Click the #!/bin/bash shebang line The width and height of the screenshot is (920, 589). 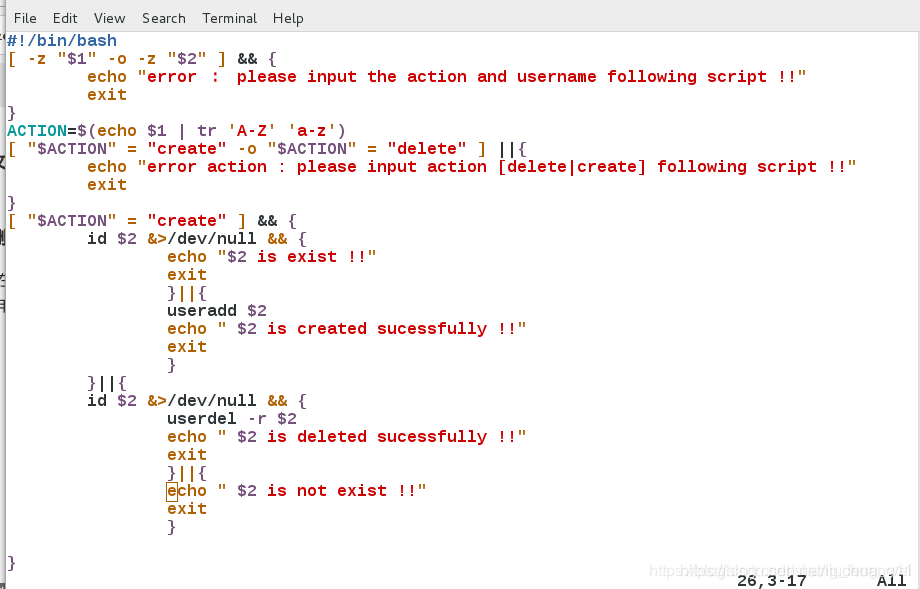(x=62, y=40)
